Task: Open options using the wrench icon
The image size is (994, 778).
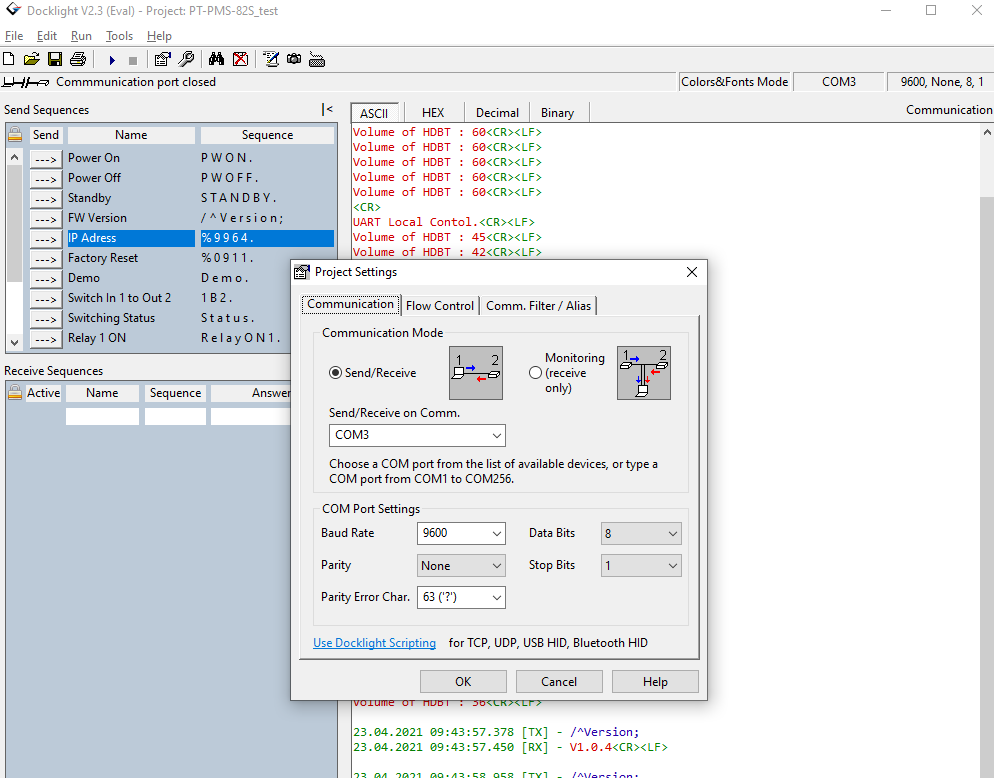Action: tap(186, 60)
